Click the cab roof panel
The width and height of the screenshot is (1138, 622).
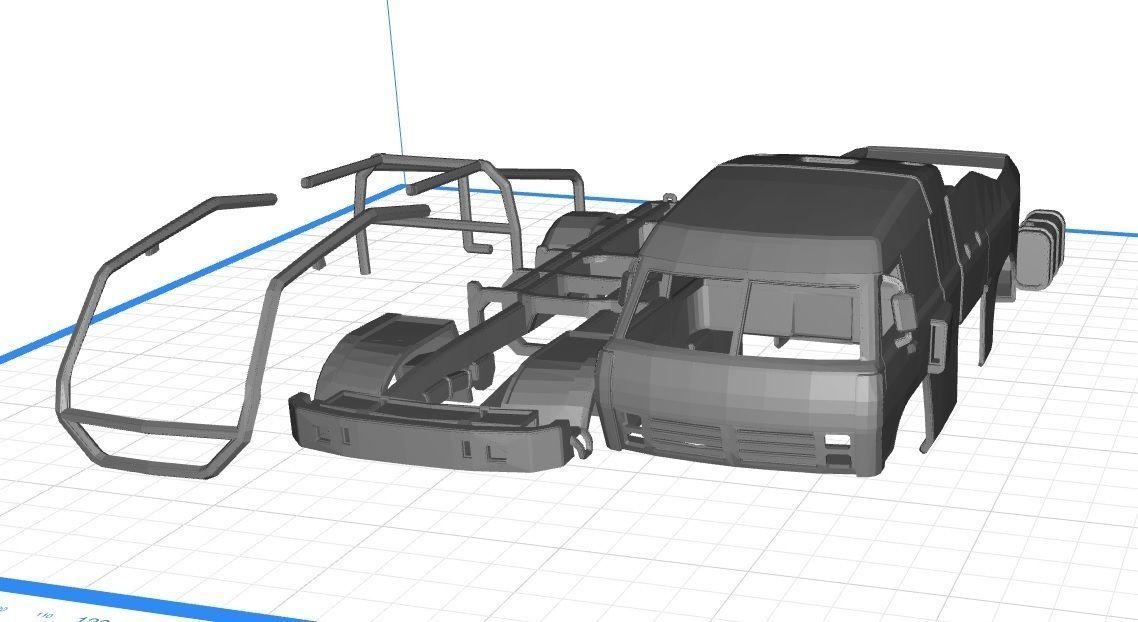click(791, 200)
